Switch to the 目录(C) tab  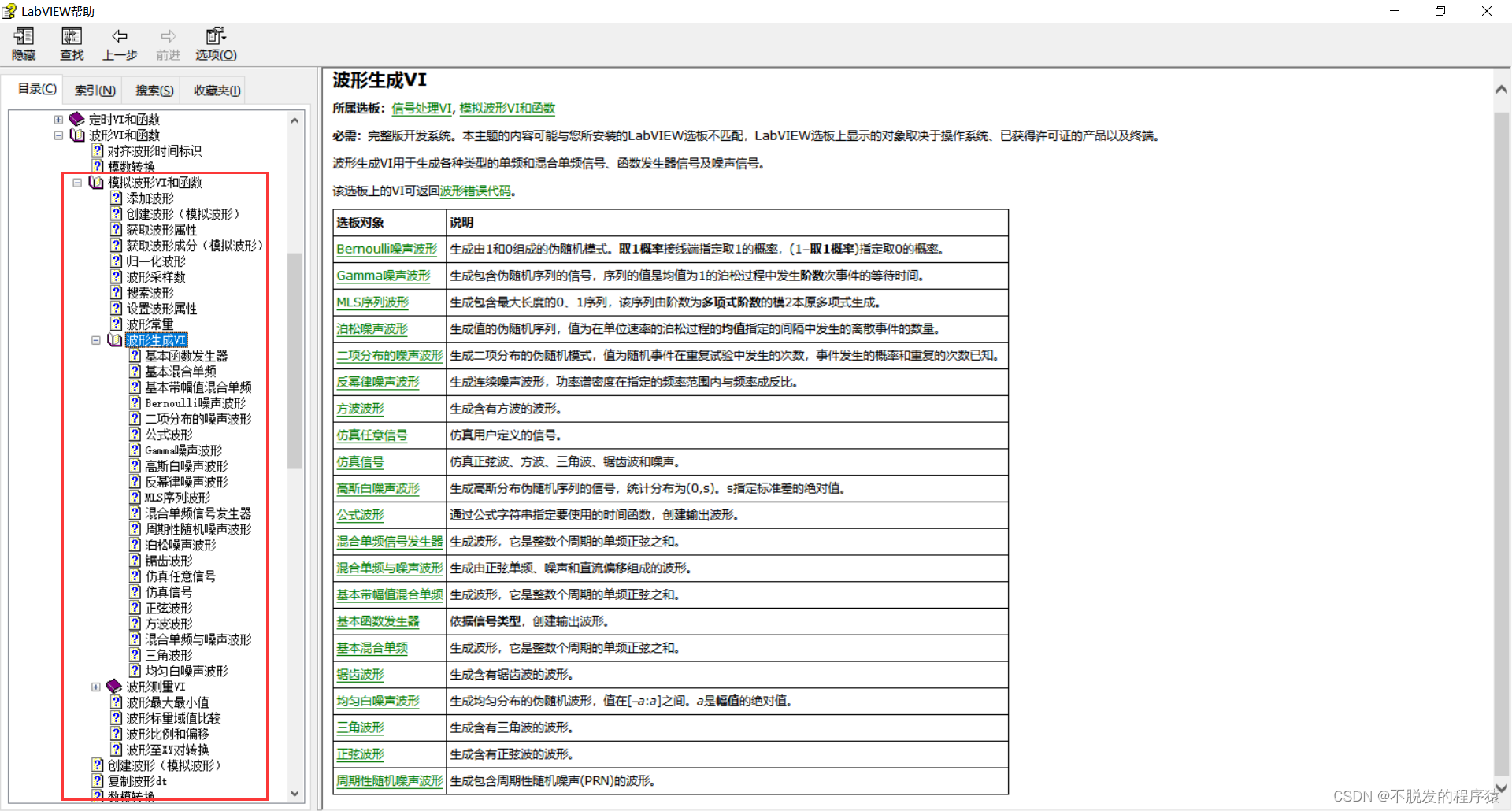click(x=37, y=89)
